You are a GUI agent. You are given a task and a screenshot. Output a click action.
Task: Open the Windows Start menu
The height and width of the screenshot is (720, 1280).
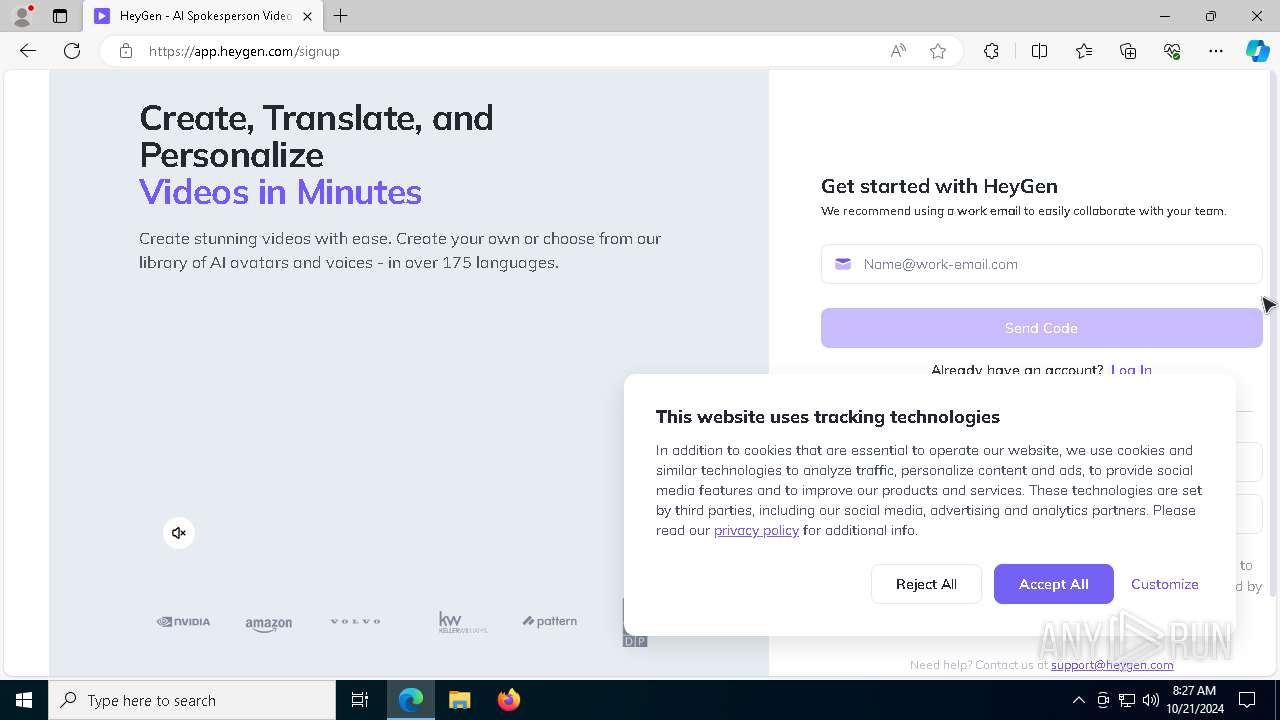point(24,700)
